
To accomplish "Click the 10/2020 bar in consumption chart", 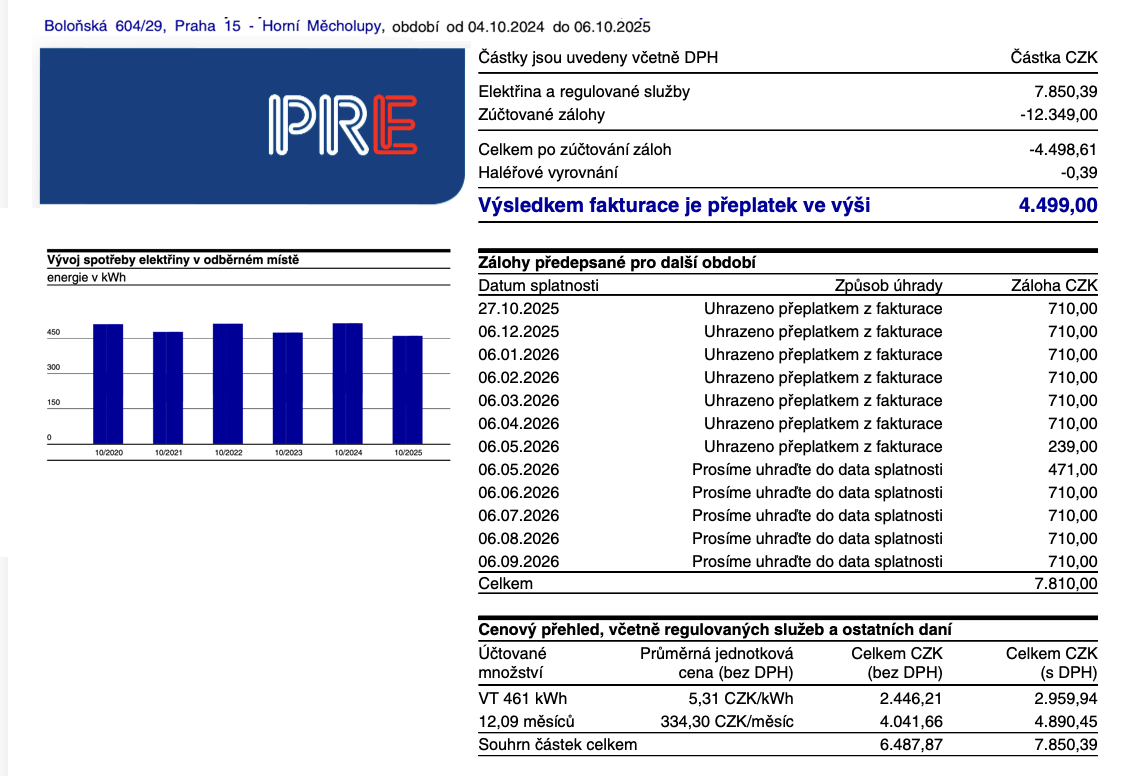I will (x=108, y=384).
